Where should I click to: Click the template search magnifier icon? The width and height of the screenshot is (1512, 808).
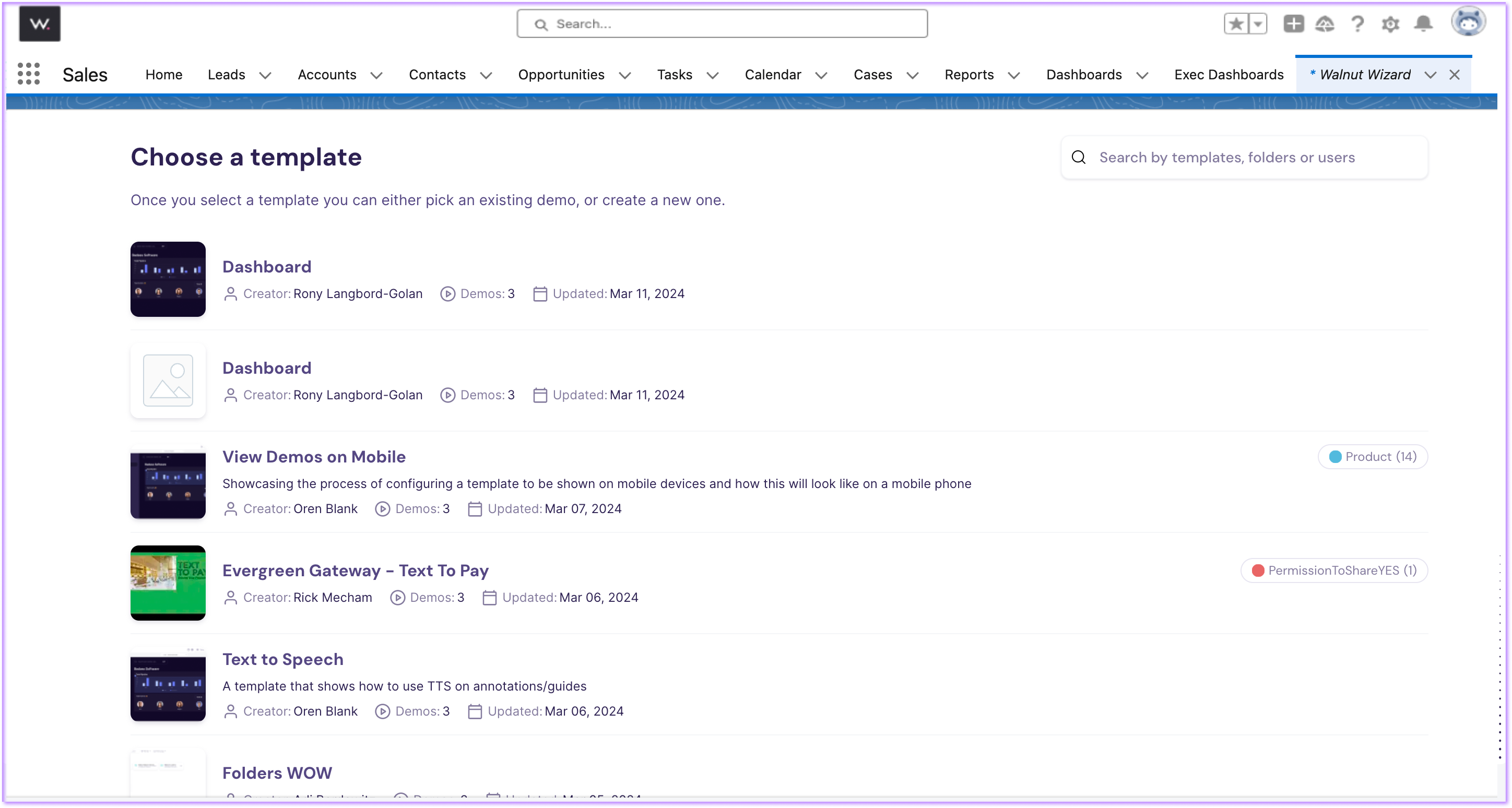(x=1078, y=157)
